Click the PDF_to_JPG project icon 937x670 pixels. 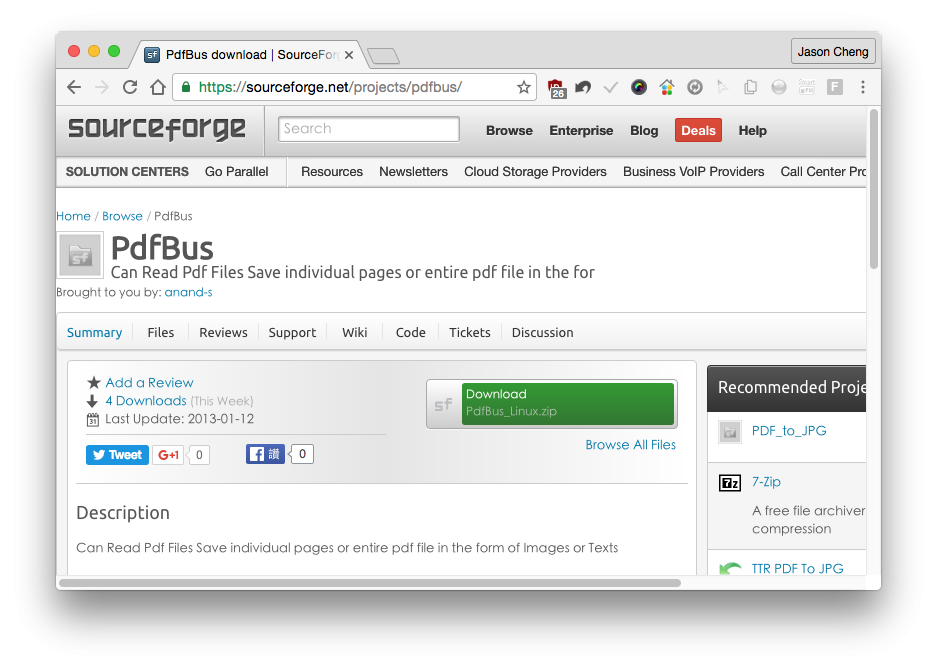730,432
